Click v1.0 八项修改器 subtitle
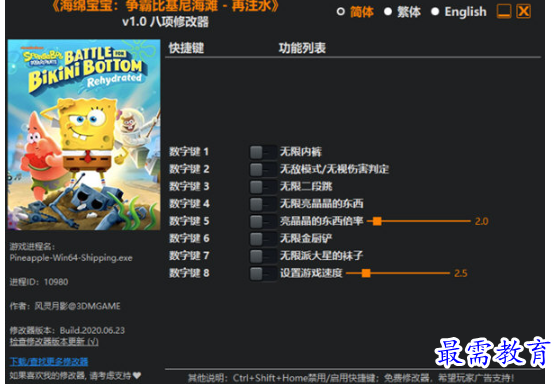Image resolution: width=559 pixels, height=384 pixels. (x=165, y=22)
